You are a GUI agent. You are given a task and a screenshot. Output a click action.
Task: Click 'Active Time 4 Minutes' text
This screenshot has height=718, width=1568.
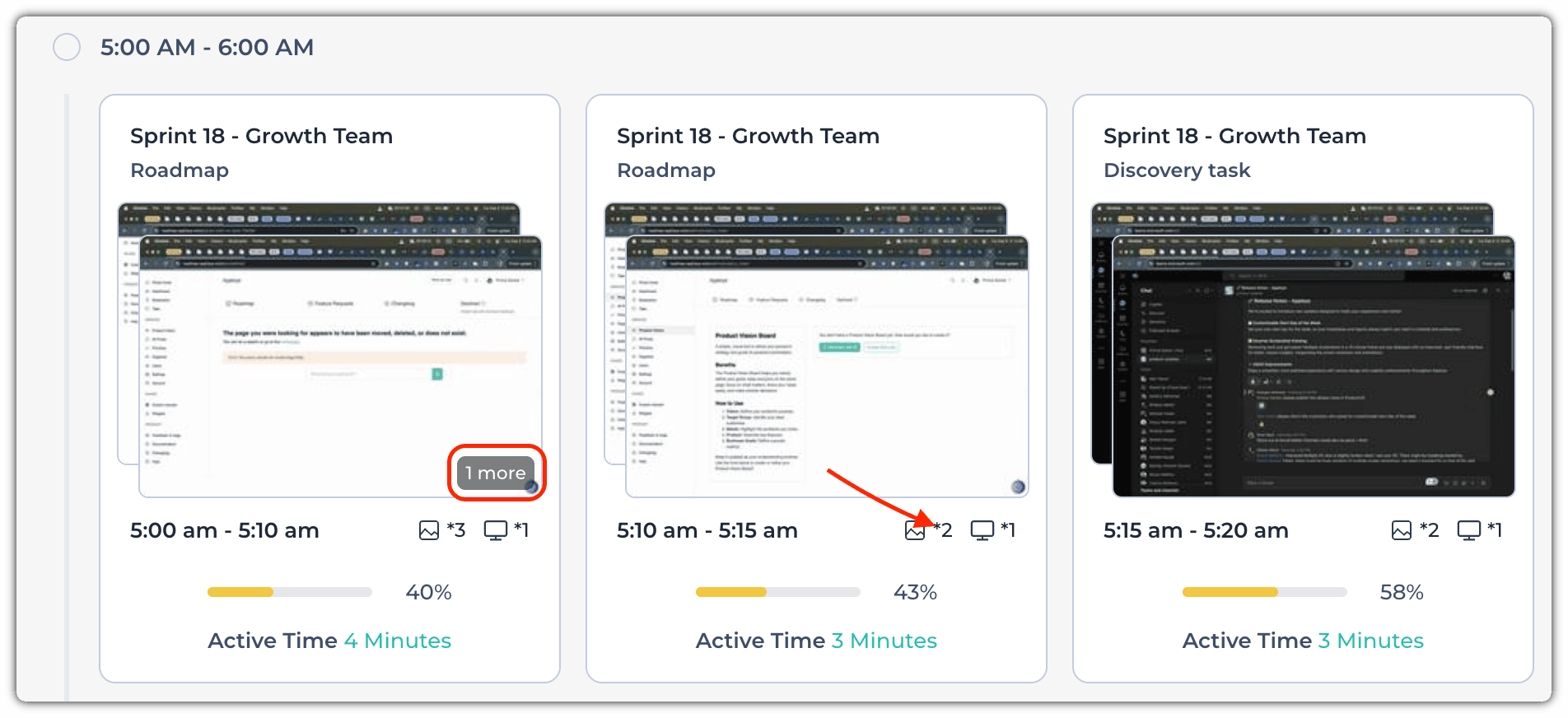(329, 641)
